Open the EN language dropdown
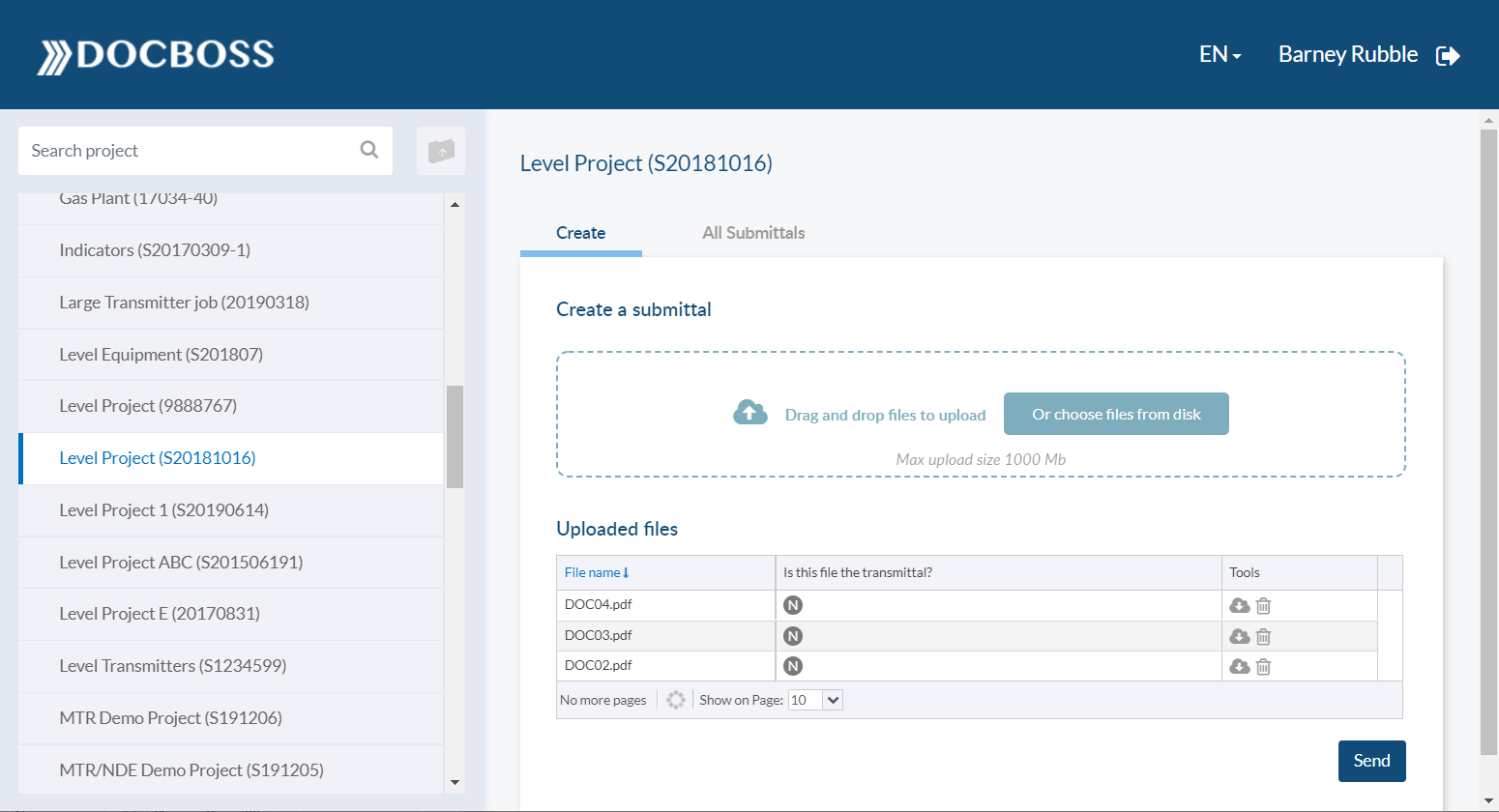This screenshot has height=812, width=1499. point(1220,55)
